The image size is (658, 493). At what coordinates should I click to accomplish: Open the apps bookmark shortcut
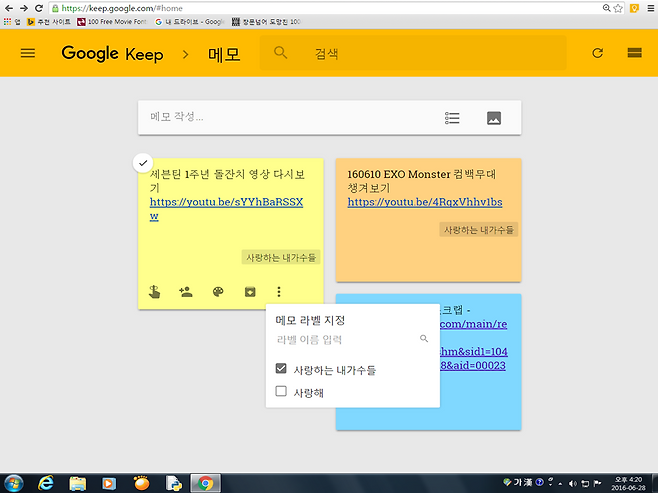(x=12, y=21)
